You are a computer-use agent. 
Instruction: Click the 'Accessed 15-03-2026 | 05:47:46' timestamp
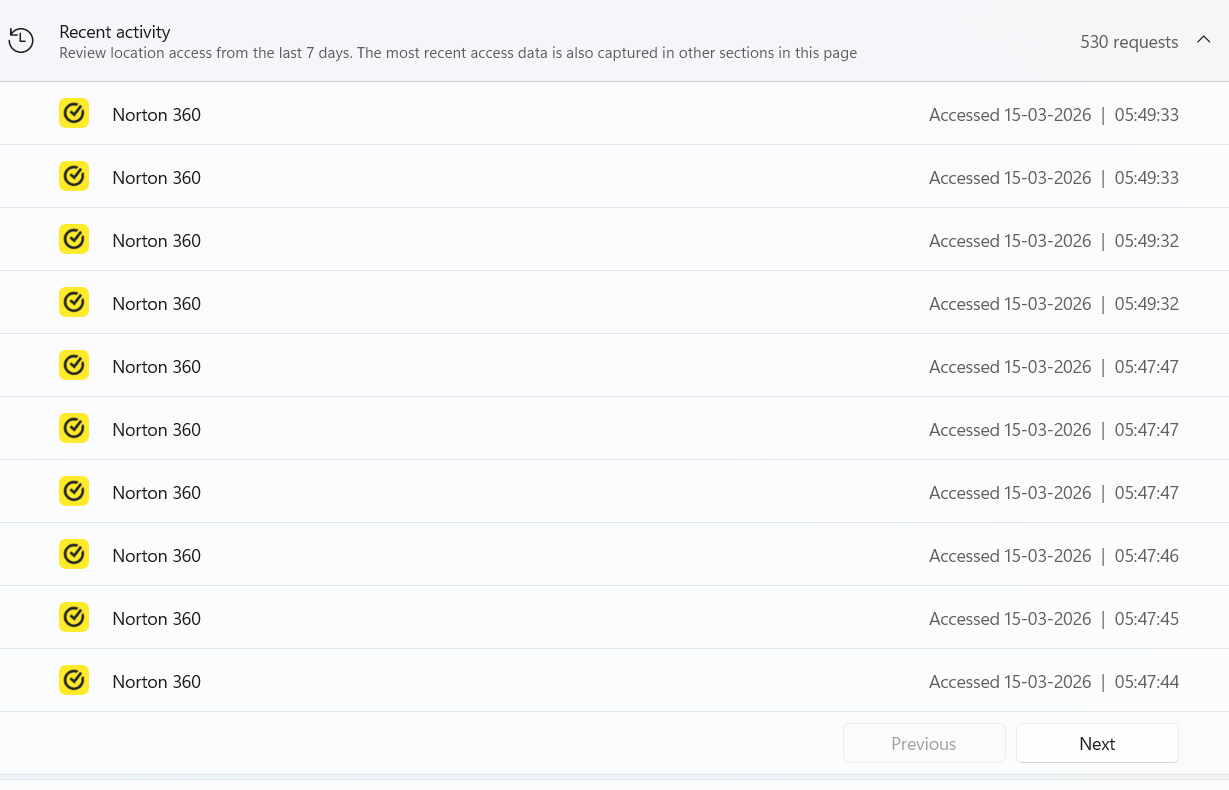tap(1054, 556)
